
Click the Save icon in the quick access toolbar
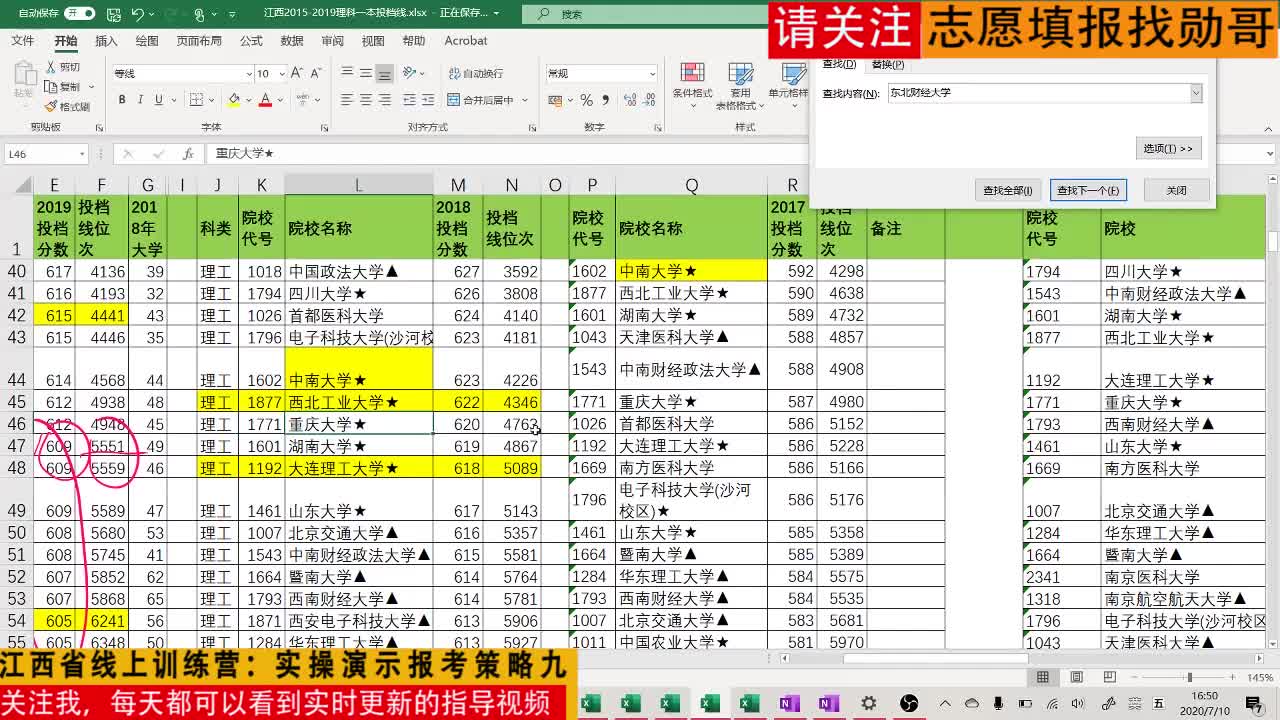click(x=112, y=14)
